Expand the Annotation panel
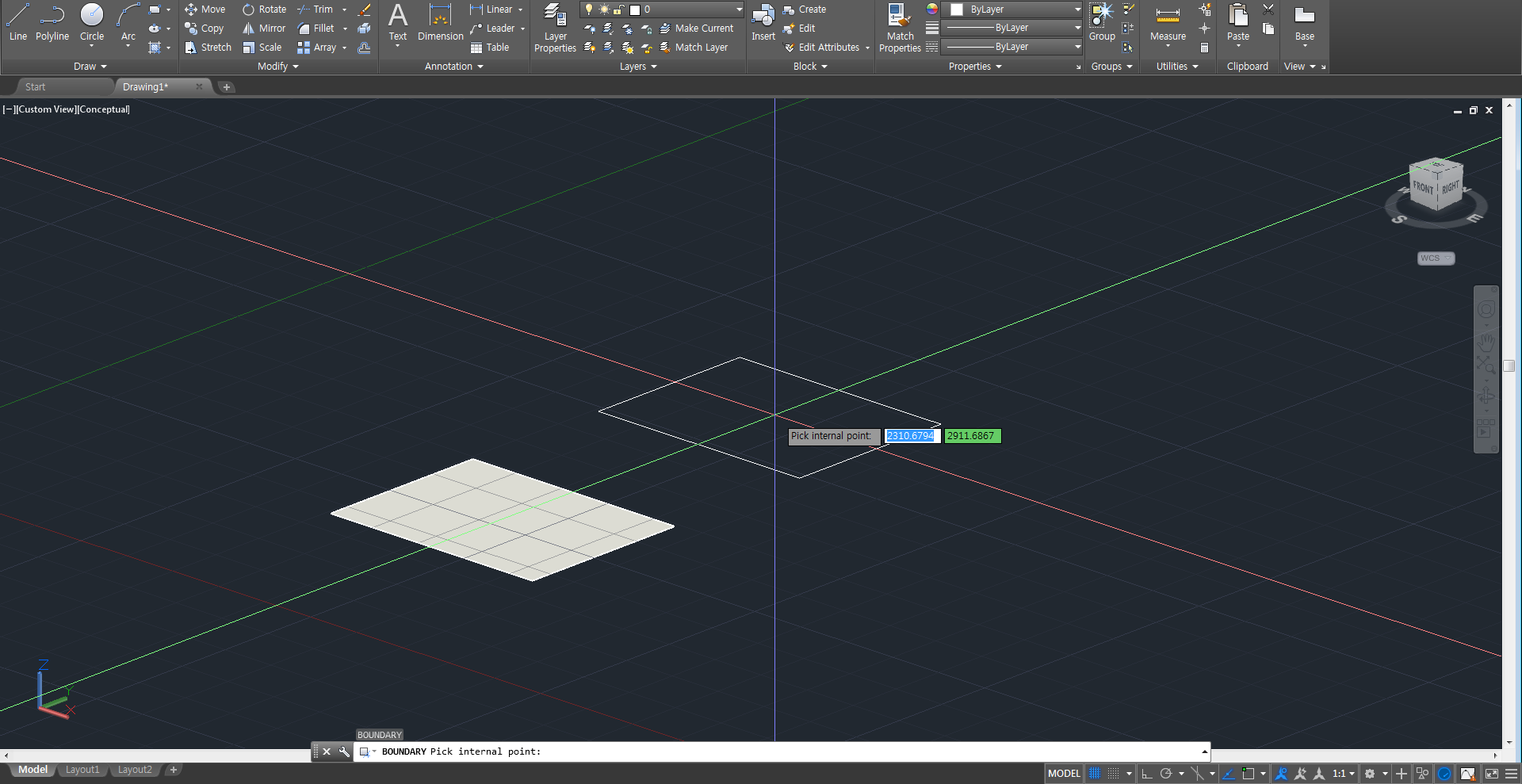The width and height of the screenshot is (1522, 784). 453,67
